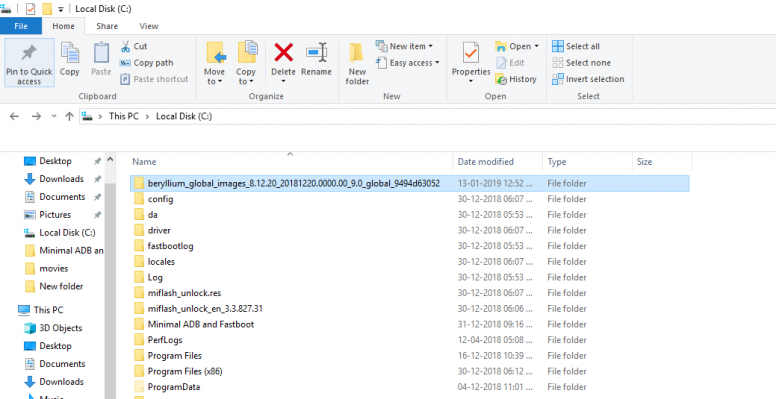This screenshot has height=399, width=776.
Task: Open the Move to command
Action: click(x=214, y=63)
